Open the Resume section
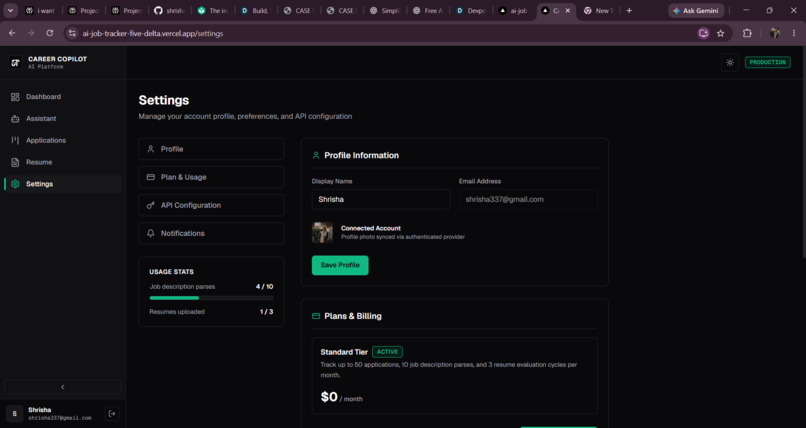The height and width of the screenshot is (428, 806). coord(62,162)
